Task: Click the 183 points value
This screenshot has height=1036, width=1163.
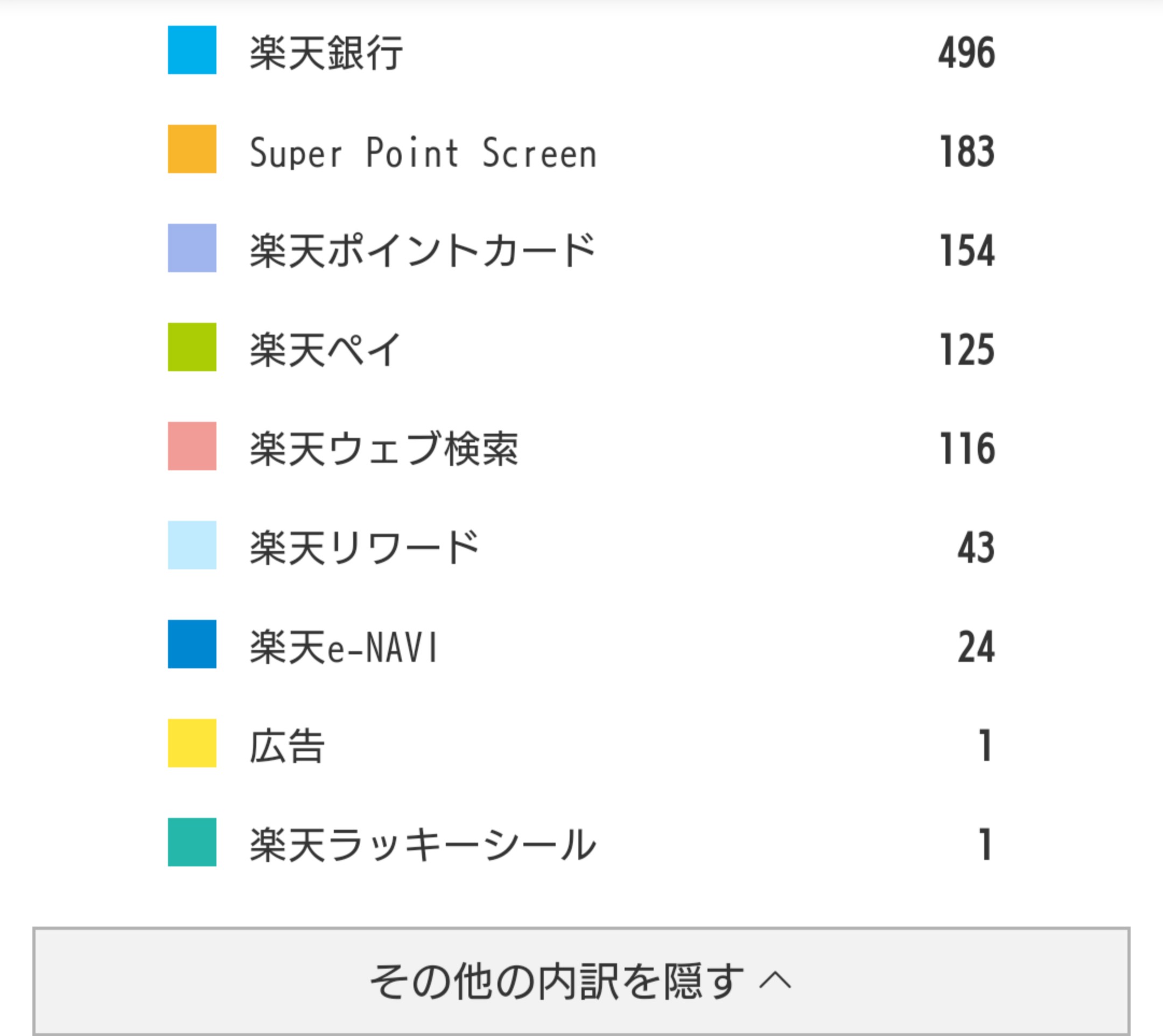Action: tap(966, 152)
